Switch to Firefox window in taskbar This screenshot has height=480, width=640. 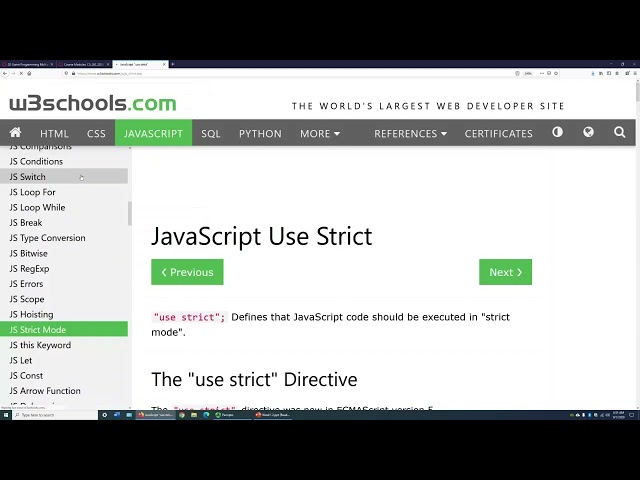[x=156, y=415]
